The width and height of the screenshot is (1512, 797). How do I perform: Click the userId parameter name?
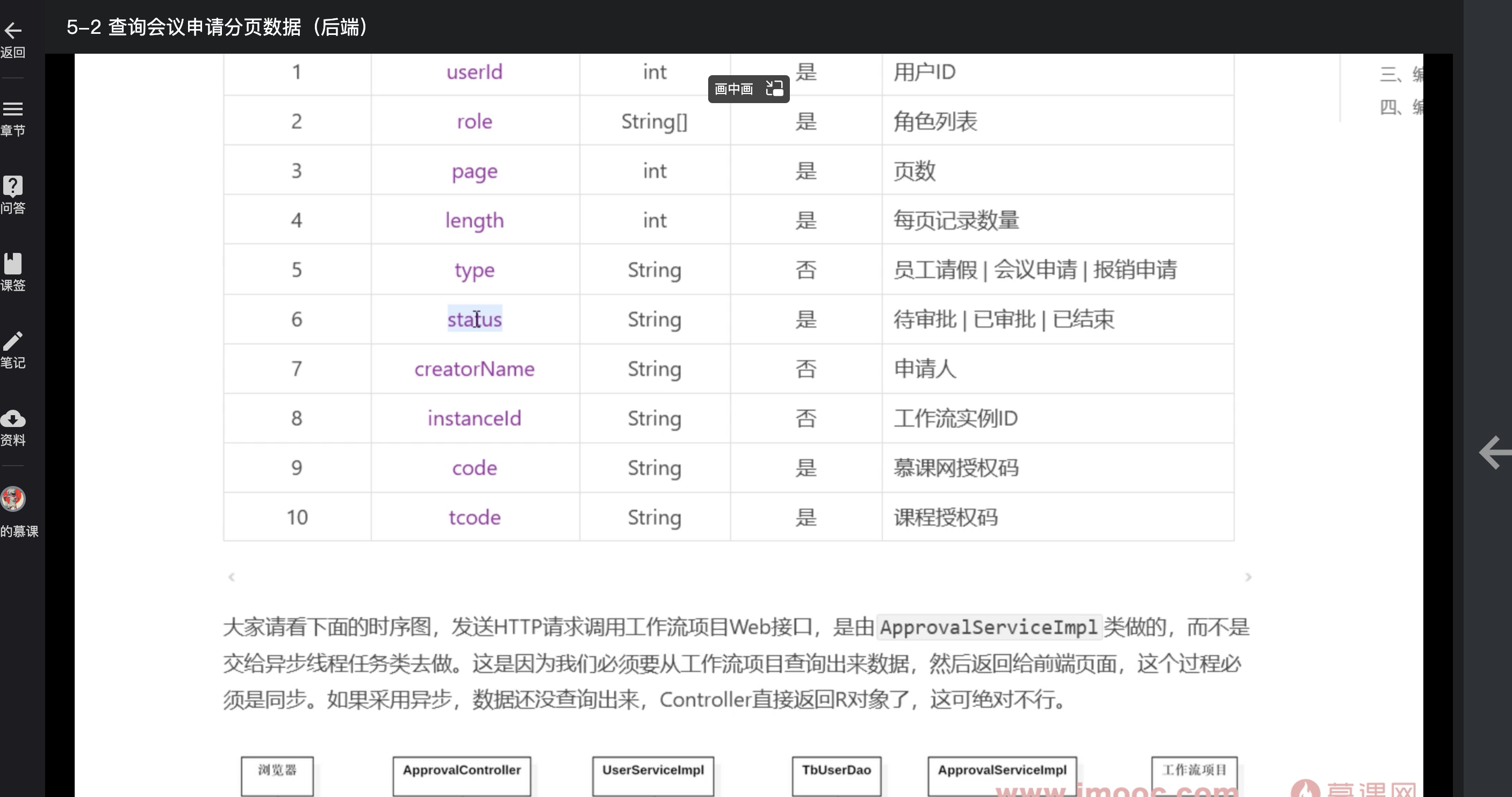coord(474,72)
